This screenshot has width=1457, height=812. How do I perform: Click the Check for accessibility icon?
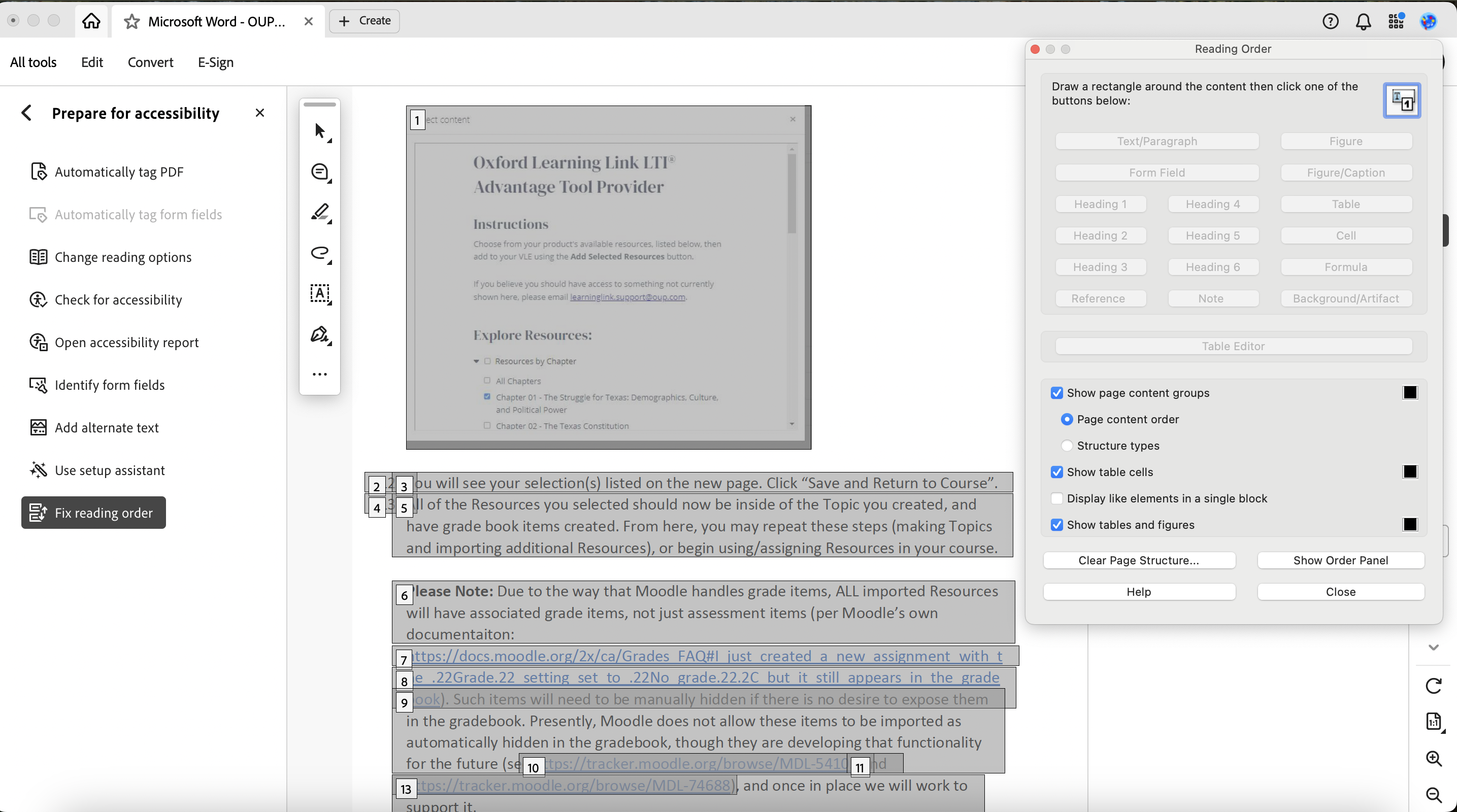pyautogui.click(x=38, y=300)
